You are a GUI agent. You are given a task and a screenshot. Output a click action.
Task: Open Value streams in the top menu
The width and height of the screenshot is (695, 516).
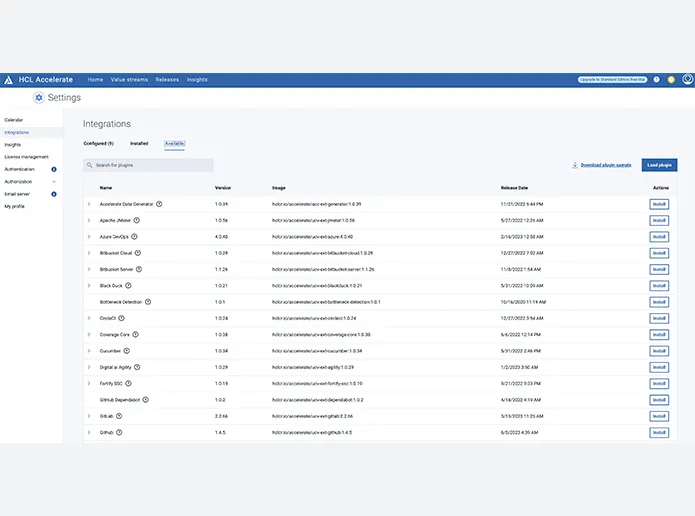click(x=129, y=80)
